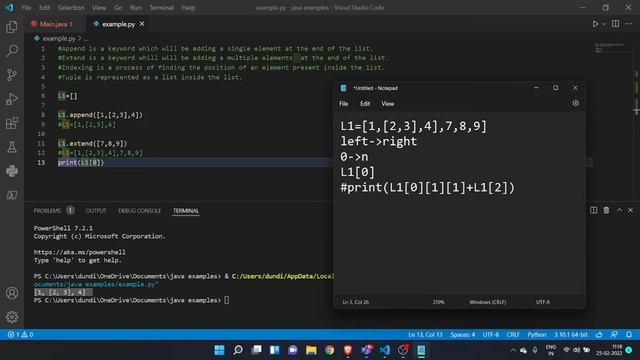The image size is (640, 360).
Task: Switch to the Output panel tab
Action: 96,211
